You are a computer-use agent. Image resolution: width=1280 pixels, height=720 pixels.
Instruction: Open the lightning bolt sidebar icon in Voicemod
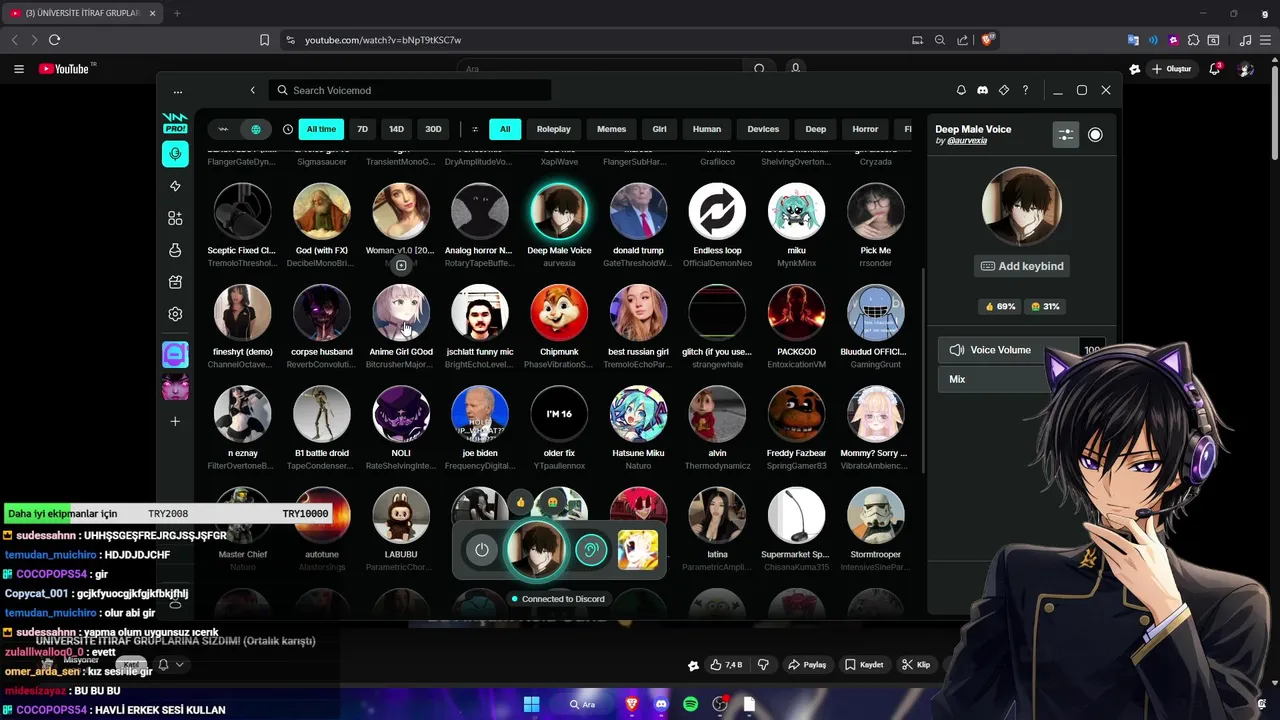click(x=175, y=186)
